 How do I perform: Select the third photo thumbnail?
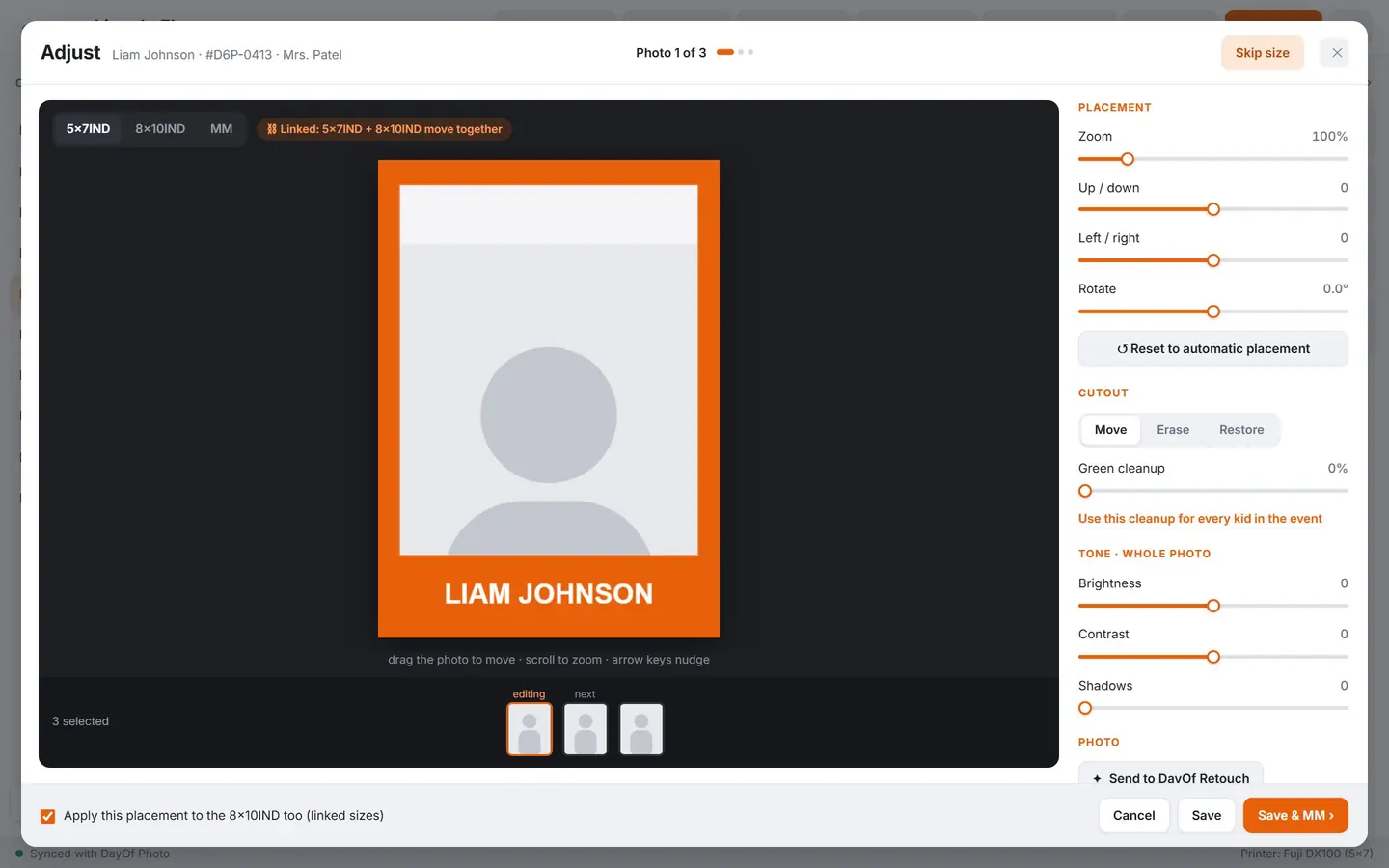641,728
